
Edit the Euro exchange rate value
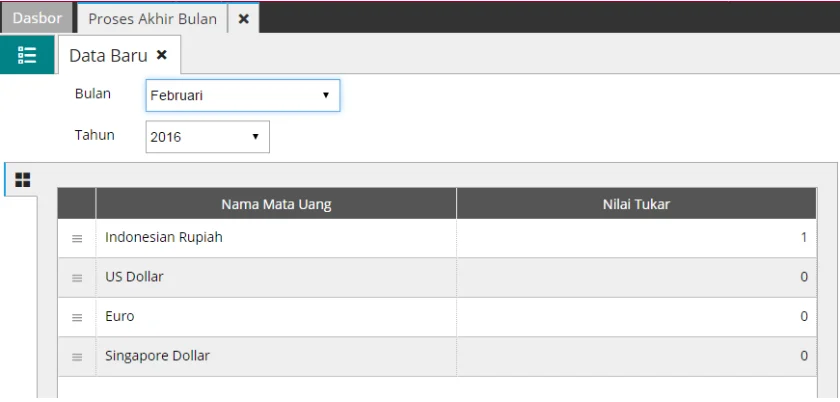point(636,316)
